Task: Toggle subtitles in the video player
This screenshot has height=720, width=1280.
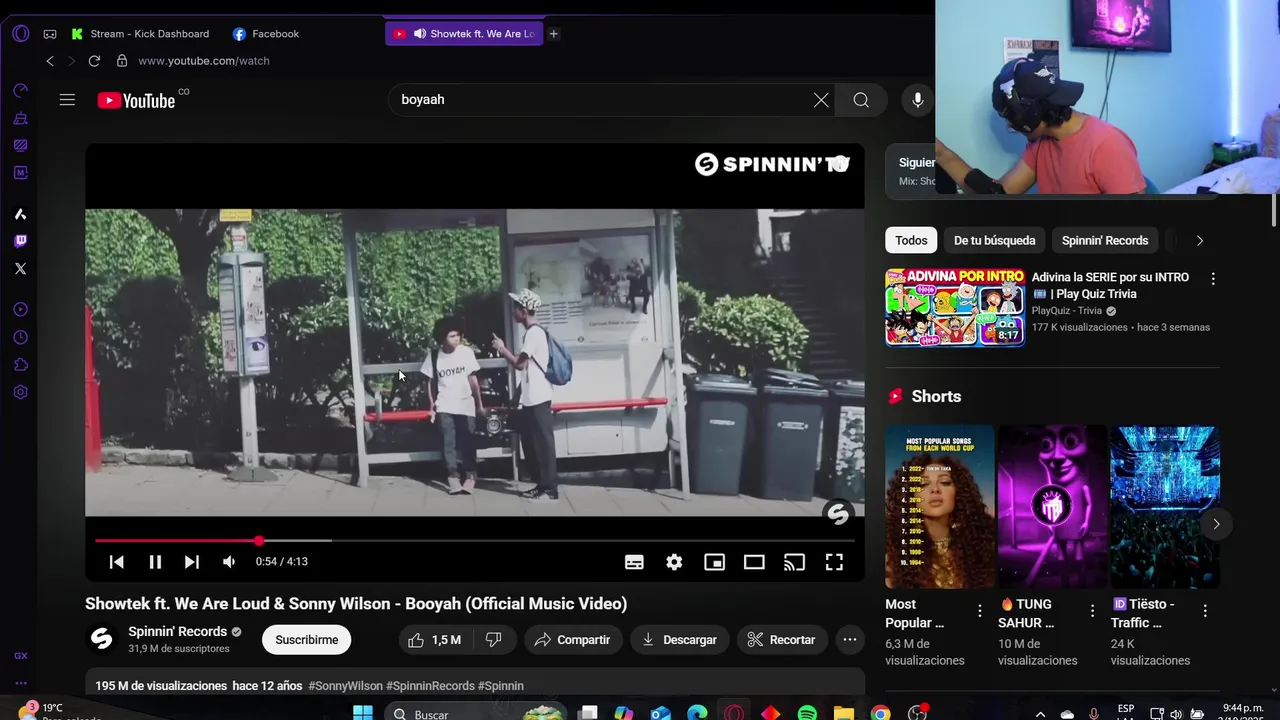Action: 634,562
